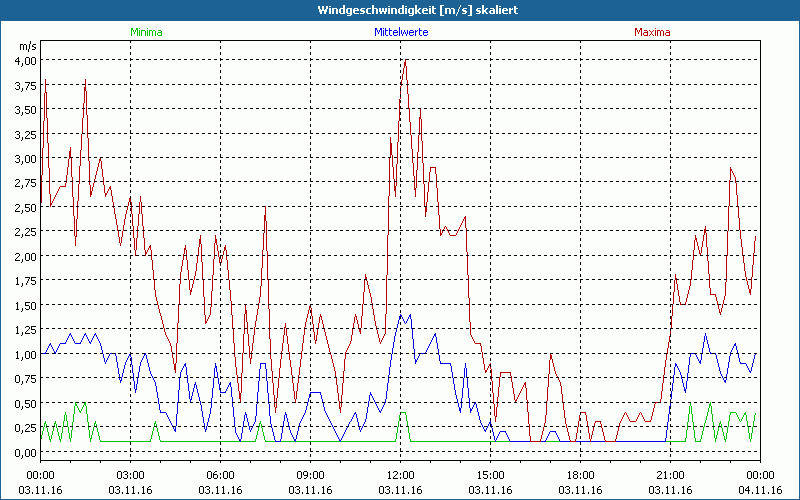Pick the 09:00 time axis label
The height and width of the screenshot is (500, 800).
310,475
